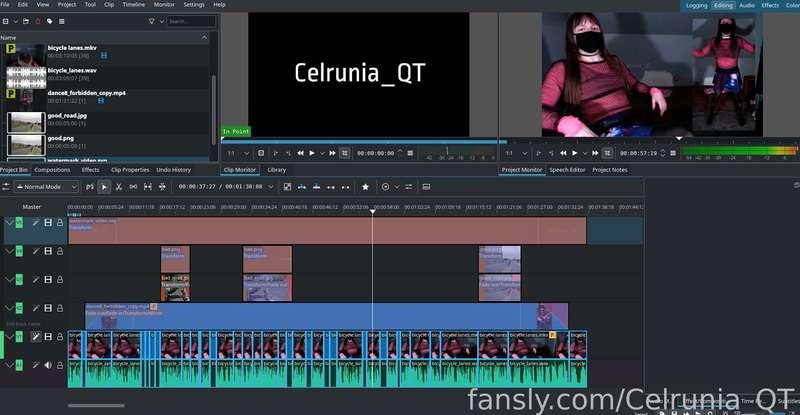800x415 pixels.
Task: Toggle lock on the top watermark video track
Action: coord(59,223)
